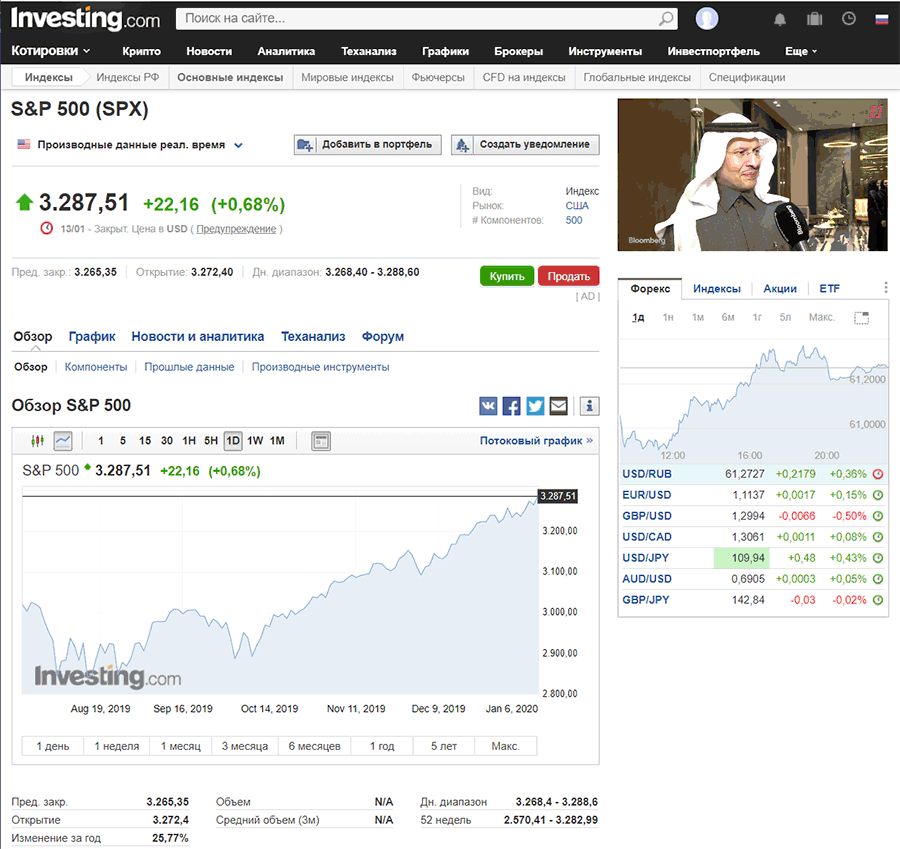The image size is (900, 849).
Task: Open the Форум tab
Action: (x=383, y=336)
